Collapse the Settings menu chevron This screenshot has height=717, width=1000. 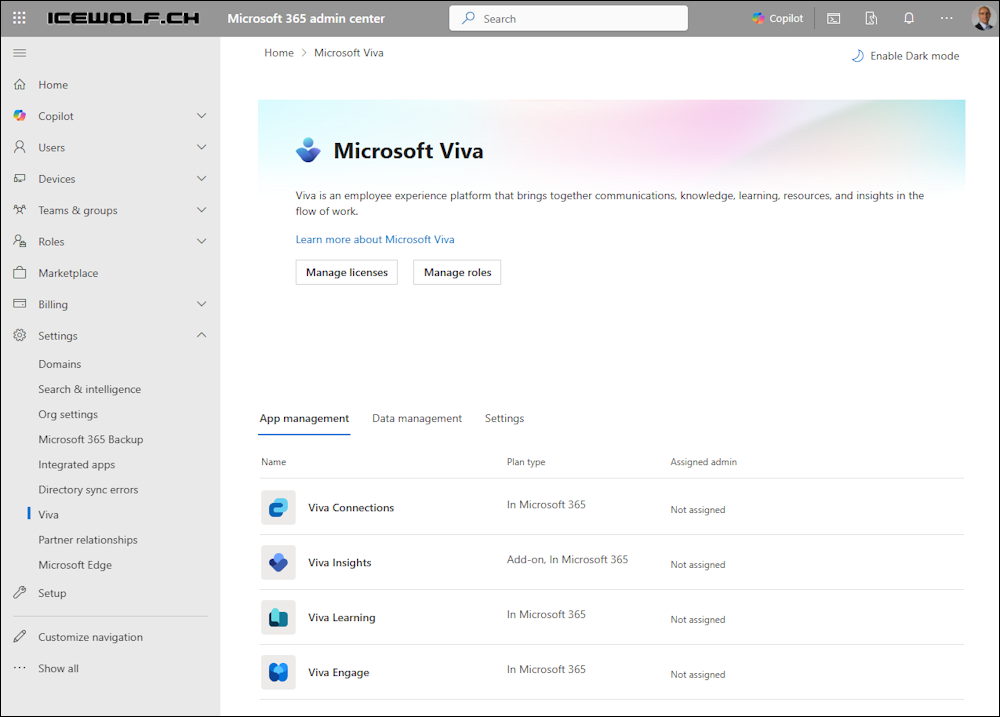[202, 335]
